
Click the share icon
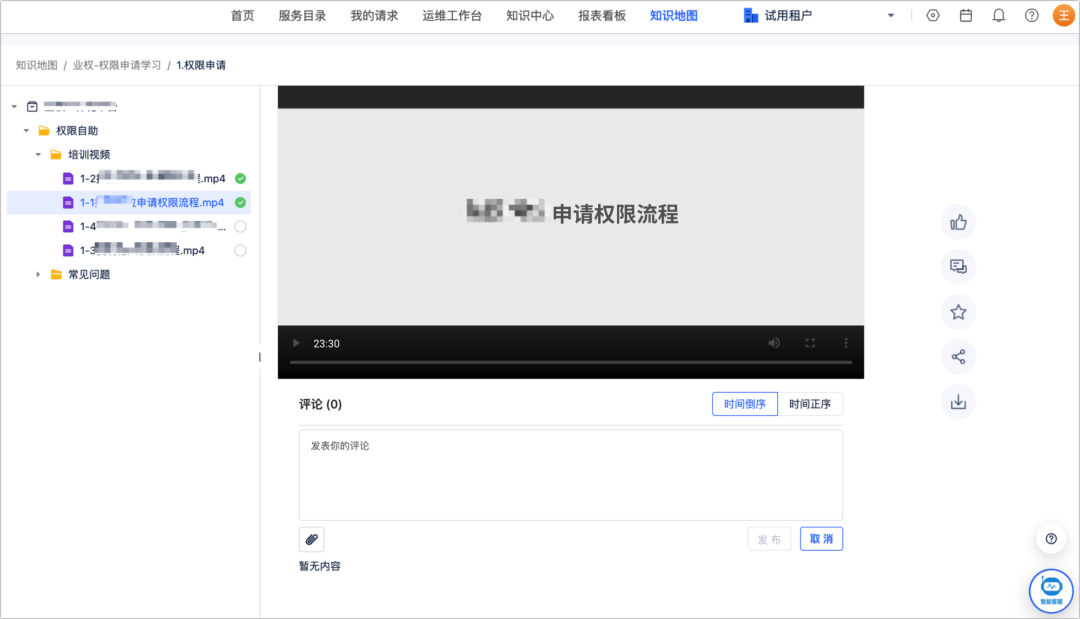point(958,357)
